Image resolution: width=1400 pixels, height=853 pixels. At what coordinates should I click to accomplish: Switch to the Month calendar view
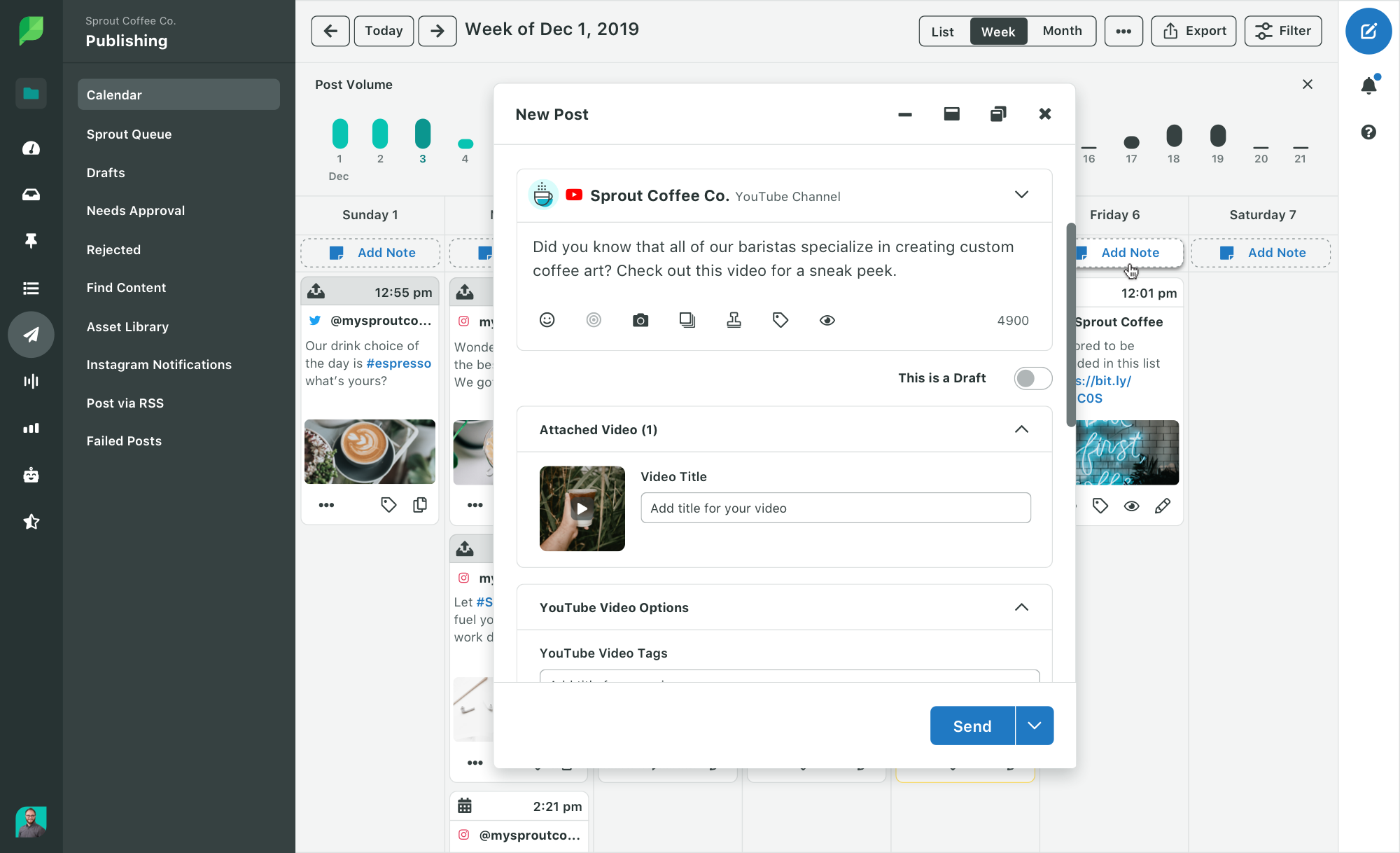coord(1061,31)
